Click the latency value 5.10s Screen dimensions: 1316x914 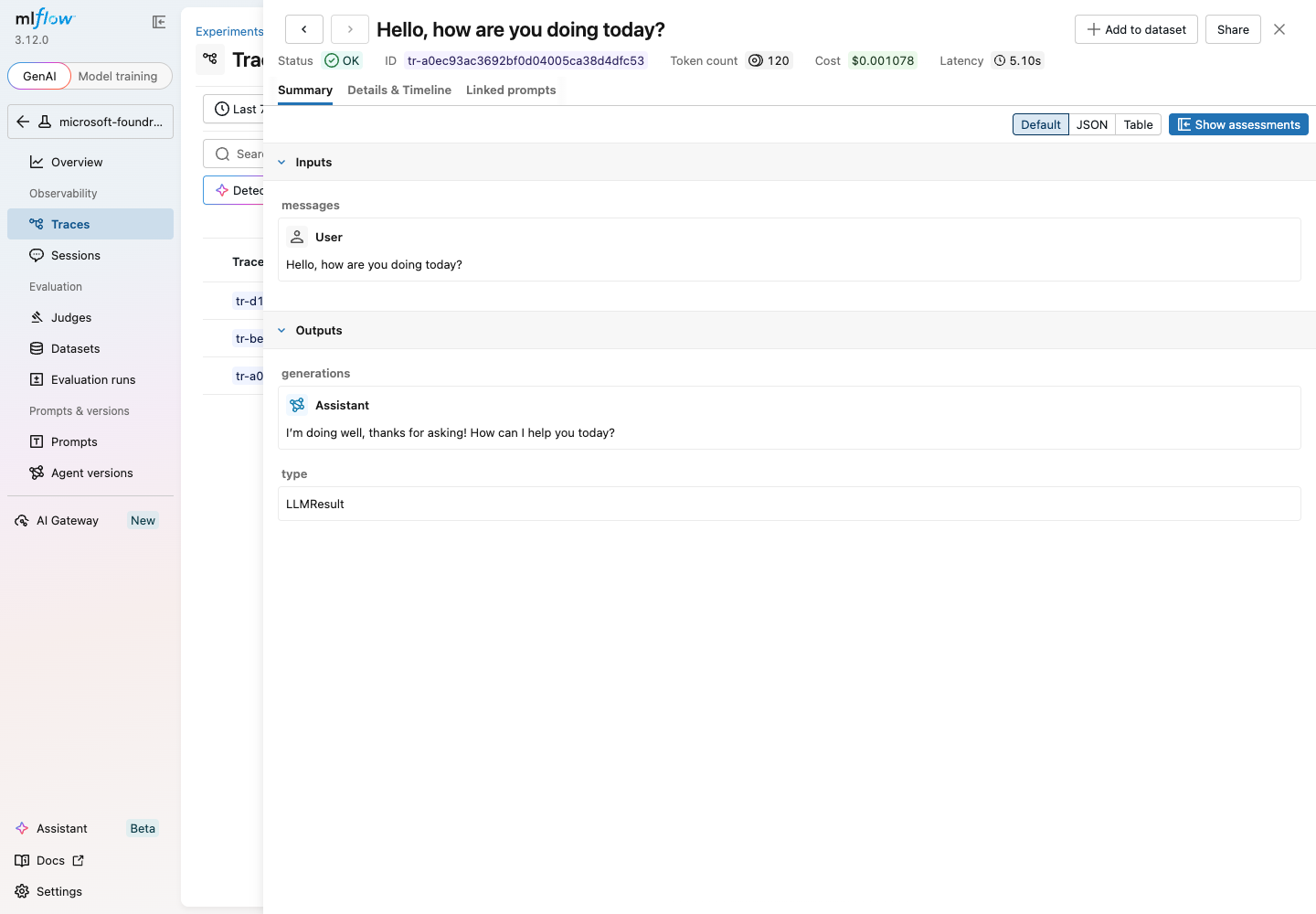[x=1017, y=60]
